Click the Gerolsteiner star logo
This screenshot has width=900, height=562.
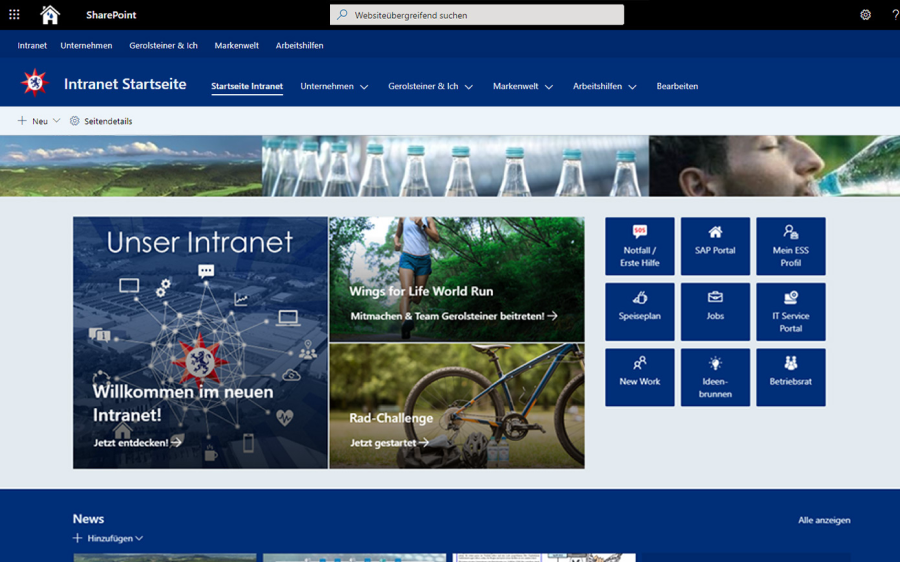tap(34, 83)
